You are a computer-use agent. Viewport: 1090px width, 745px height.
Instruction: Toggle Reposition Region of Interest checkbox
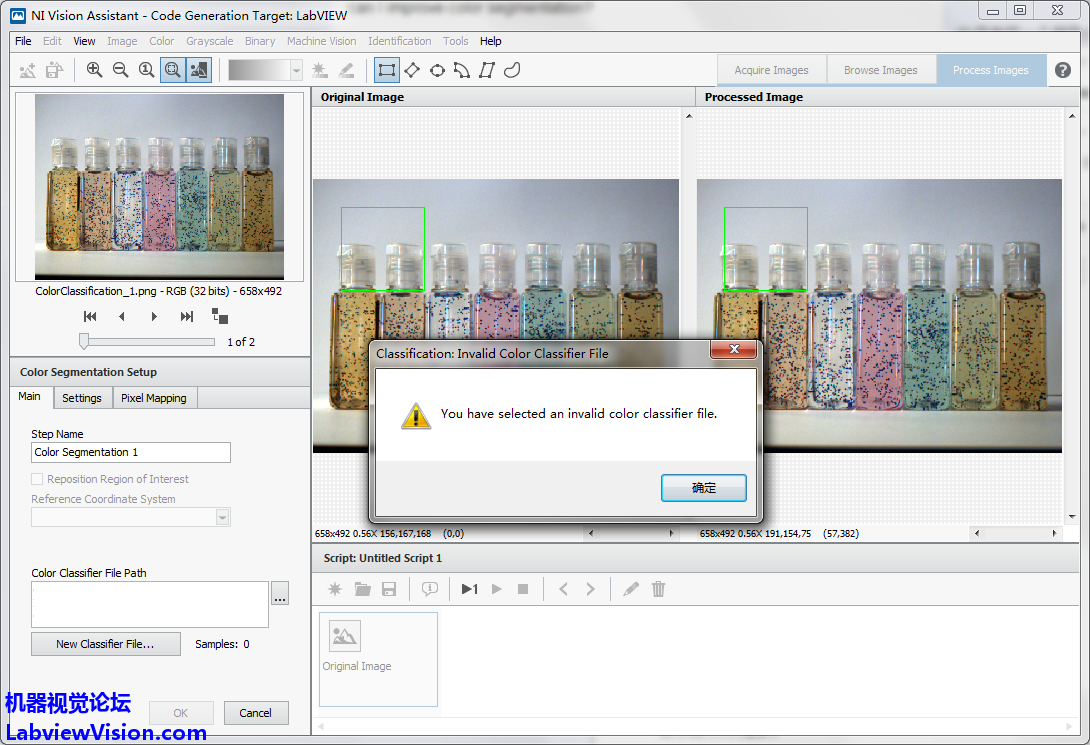(37, 479)
